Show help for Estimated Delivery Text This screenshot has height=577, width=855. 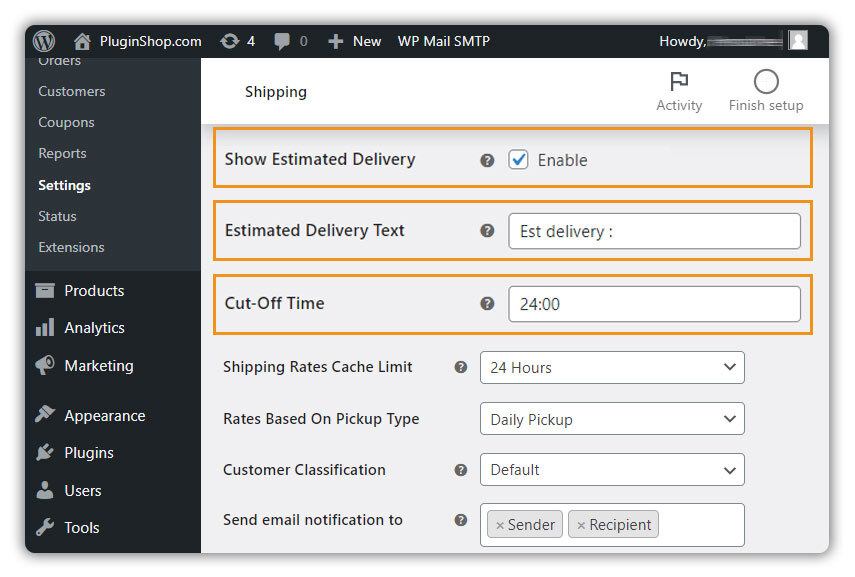point(487,231)
